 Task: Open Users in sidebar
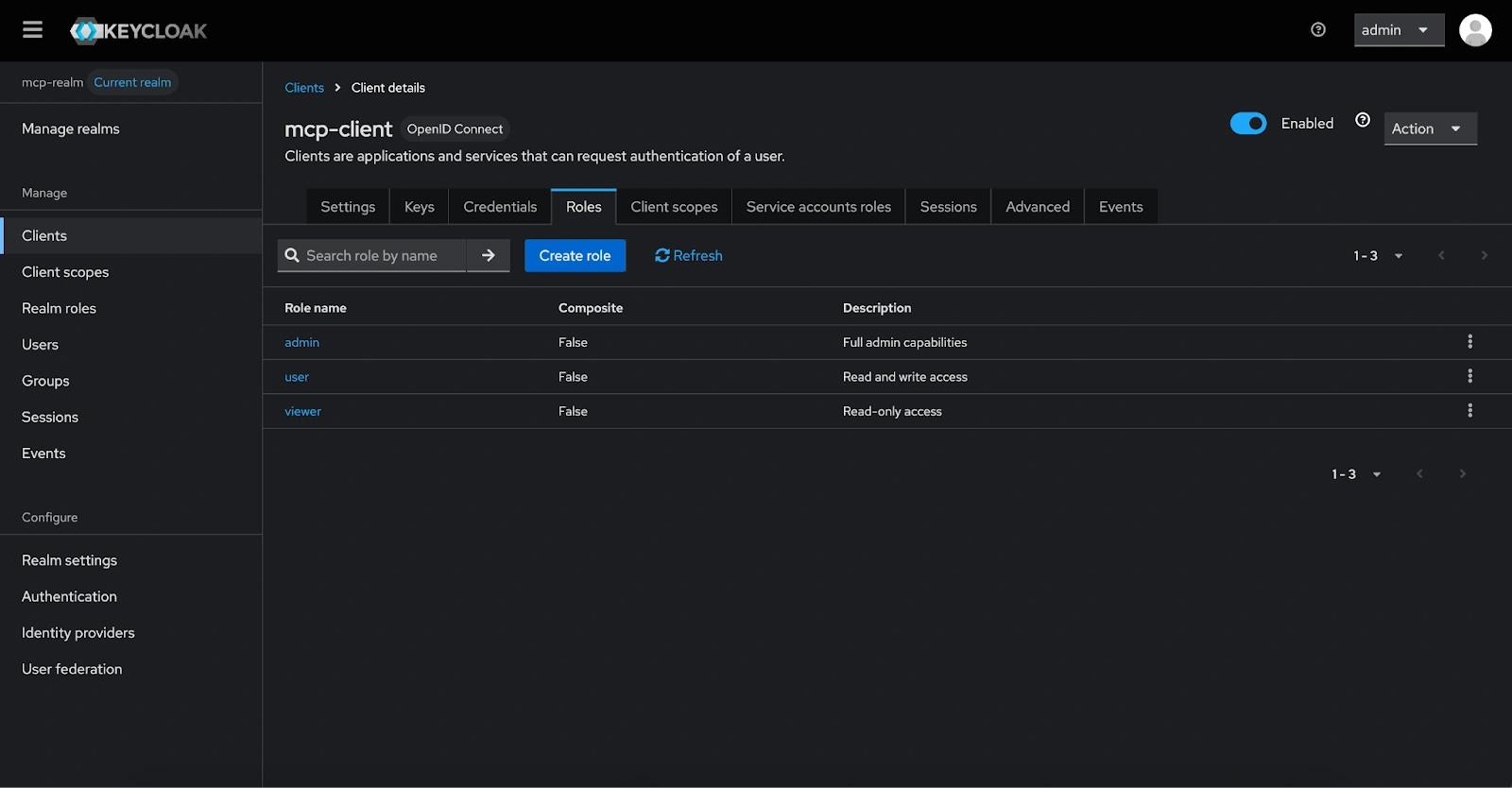point(131,345)
